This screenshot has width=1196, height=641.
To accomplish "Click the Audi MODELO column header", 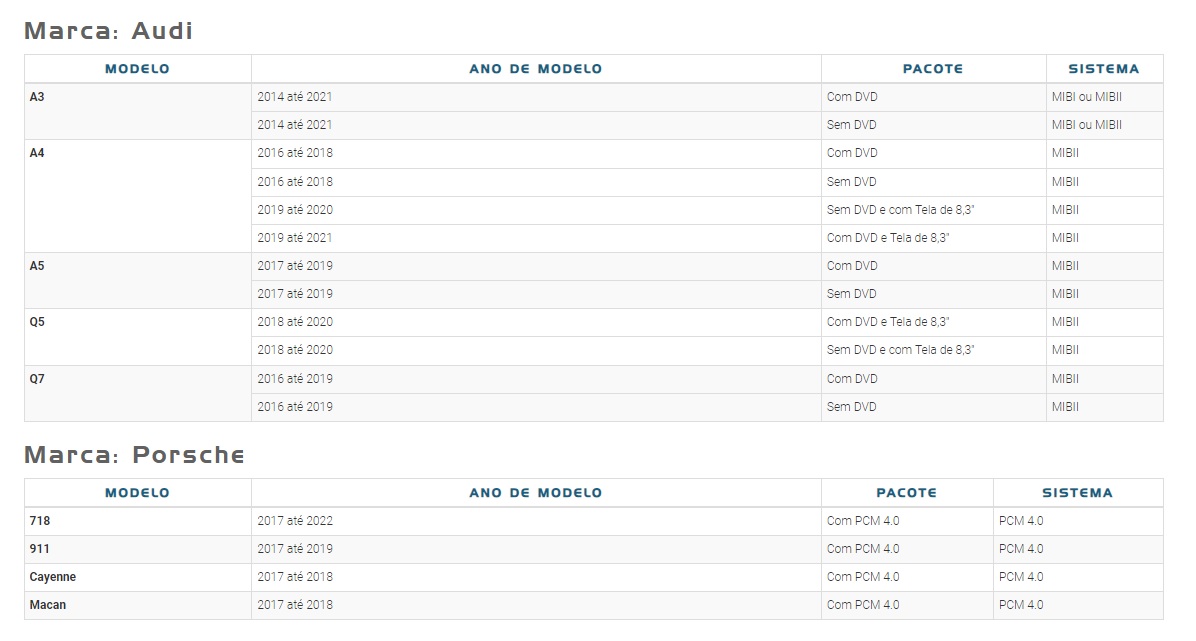I will (x=137, y=69).
